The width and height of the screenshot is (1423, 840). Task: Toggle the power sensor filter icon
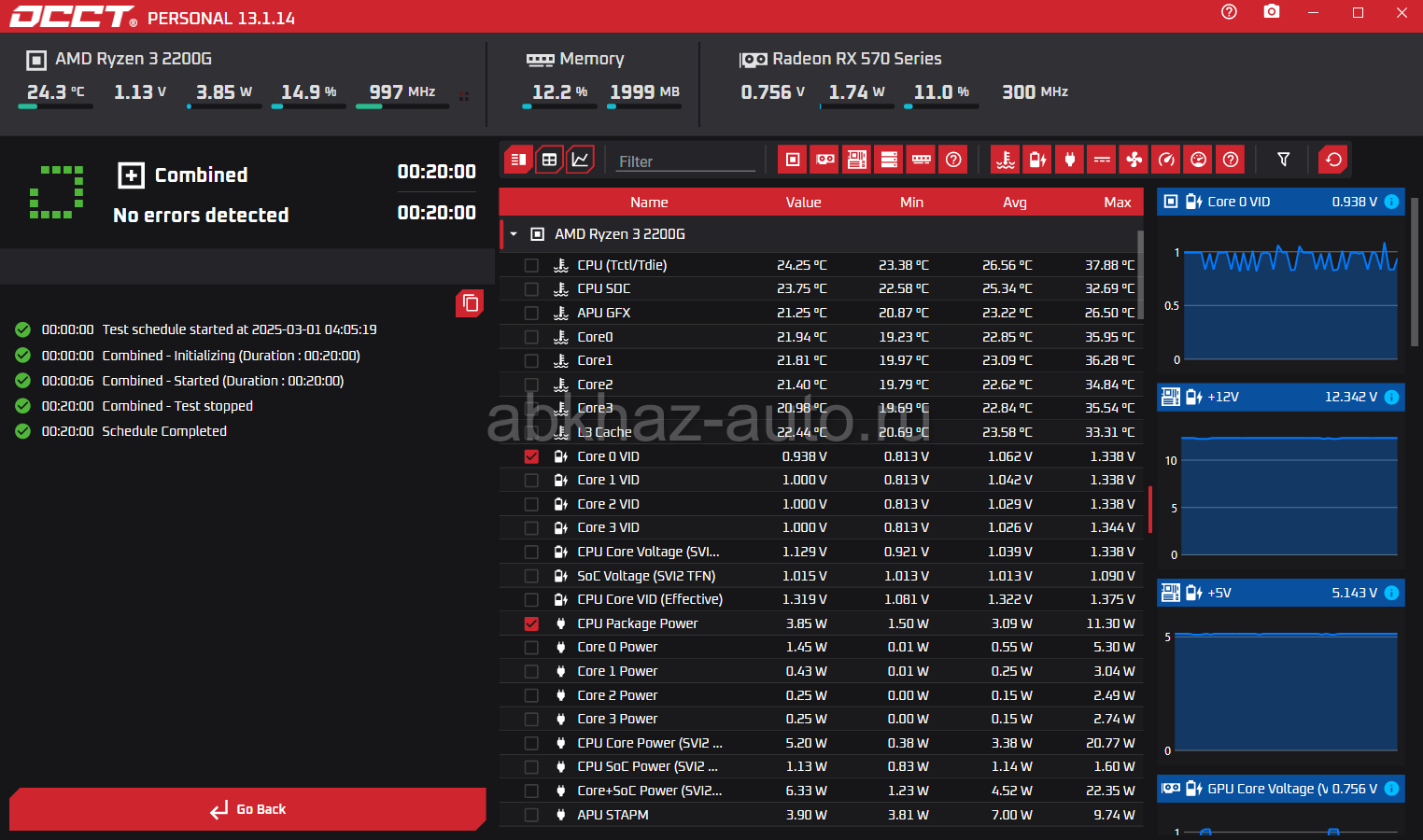click(1070, 160)
